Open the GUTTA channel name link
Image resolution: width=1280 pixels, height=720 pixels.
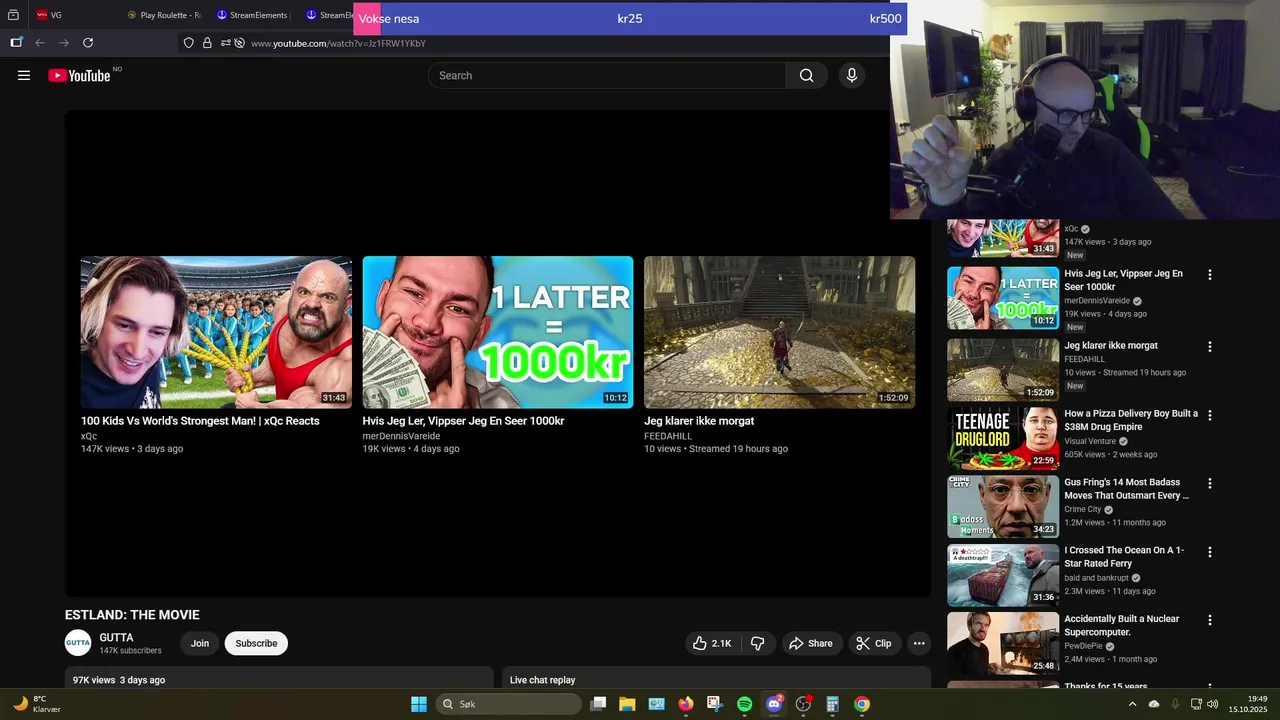pyautogui.click(x=116, y=637)
